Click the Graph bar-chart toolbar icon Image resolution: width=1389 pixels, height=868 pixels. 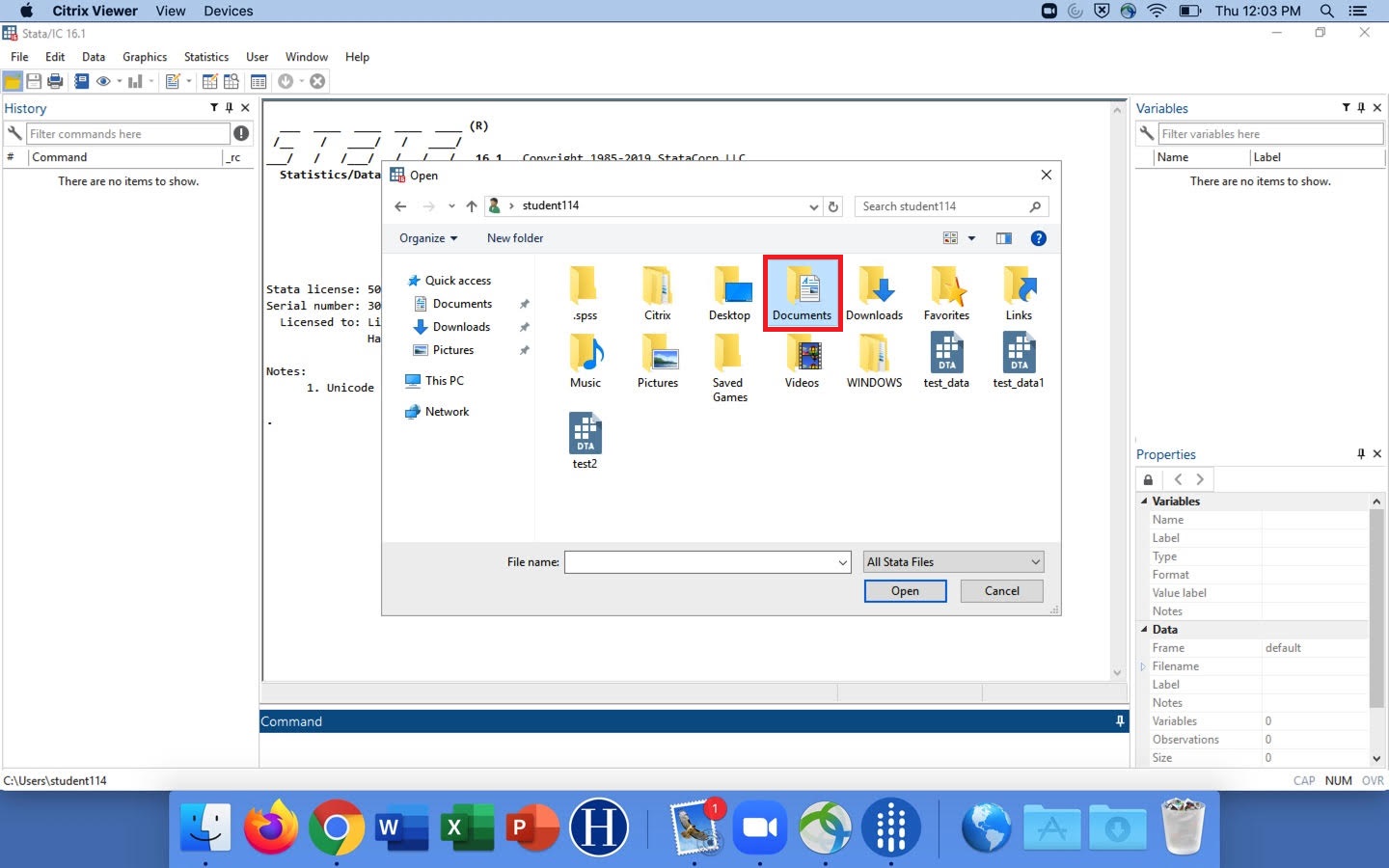click(x=136, y=81)
